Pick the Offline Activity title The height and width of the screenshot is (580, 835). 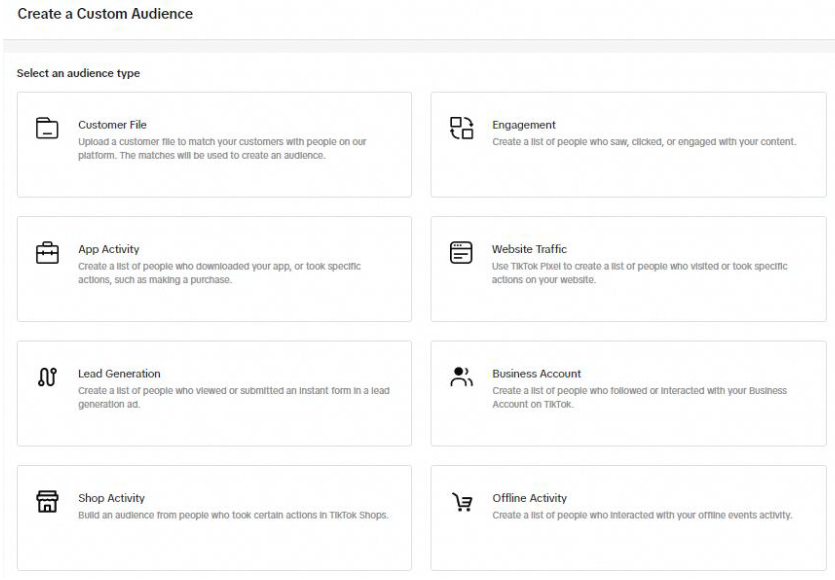(529, 498)
